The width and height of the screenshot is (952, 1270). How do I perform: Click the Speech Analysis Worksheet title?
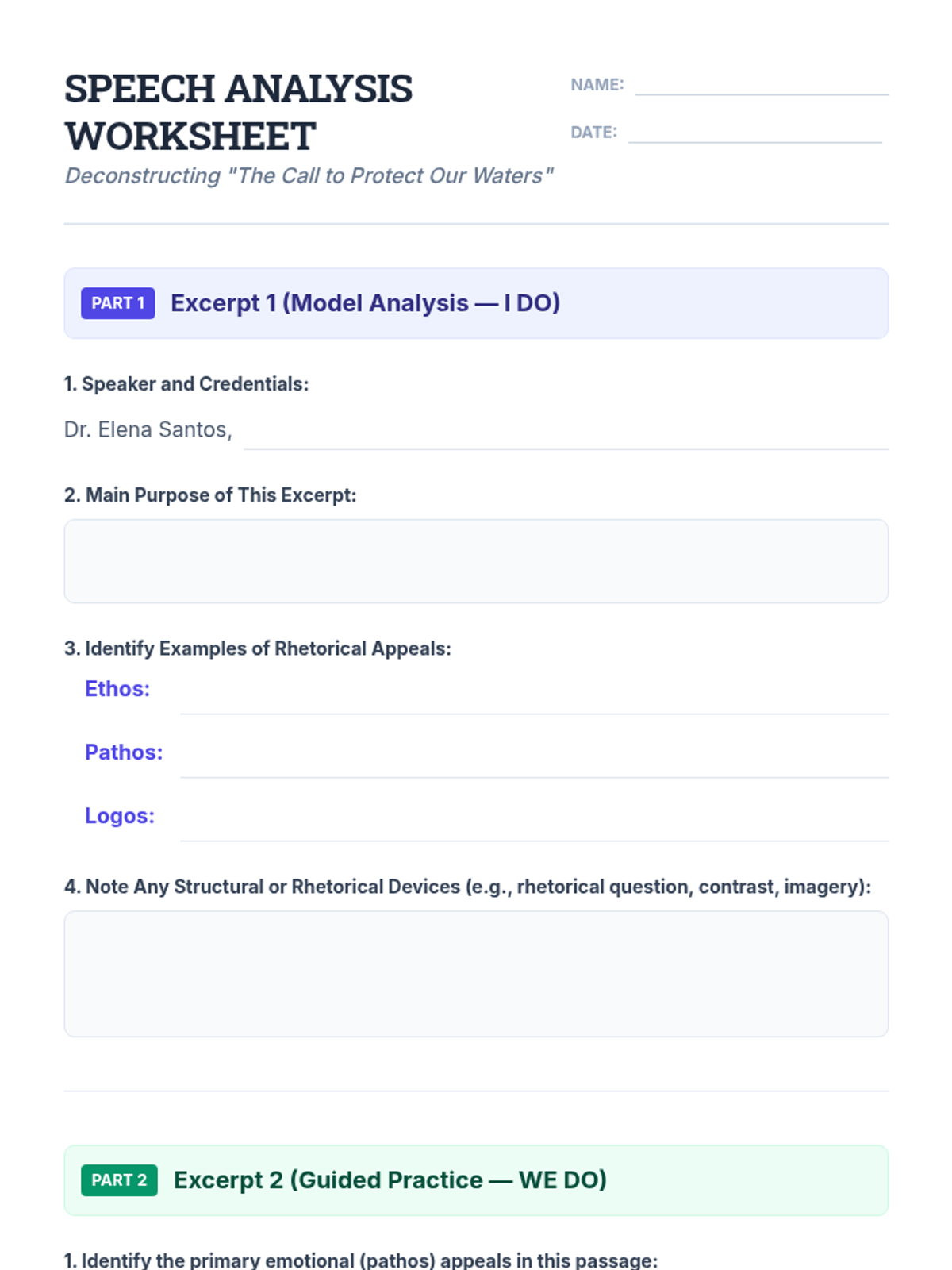pos(238,112)
